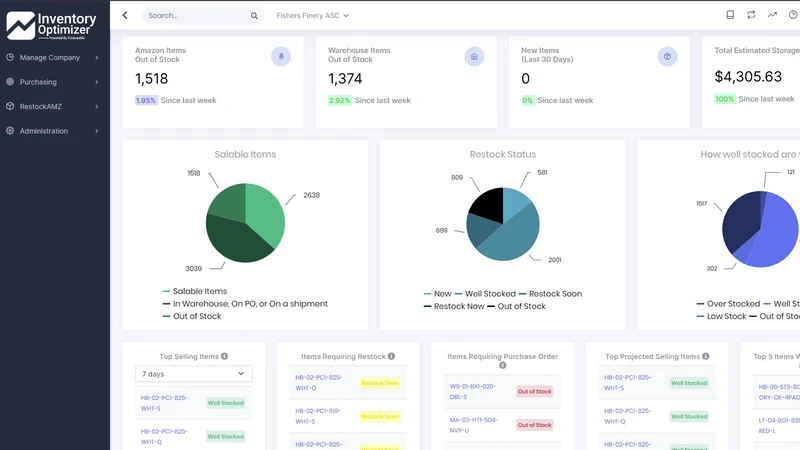800x450 pixels.
Task: Click the Inventory Optimizer logo
Action: coord(51,25)
